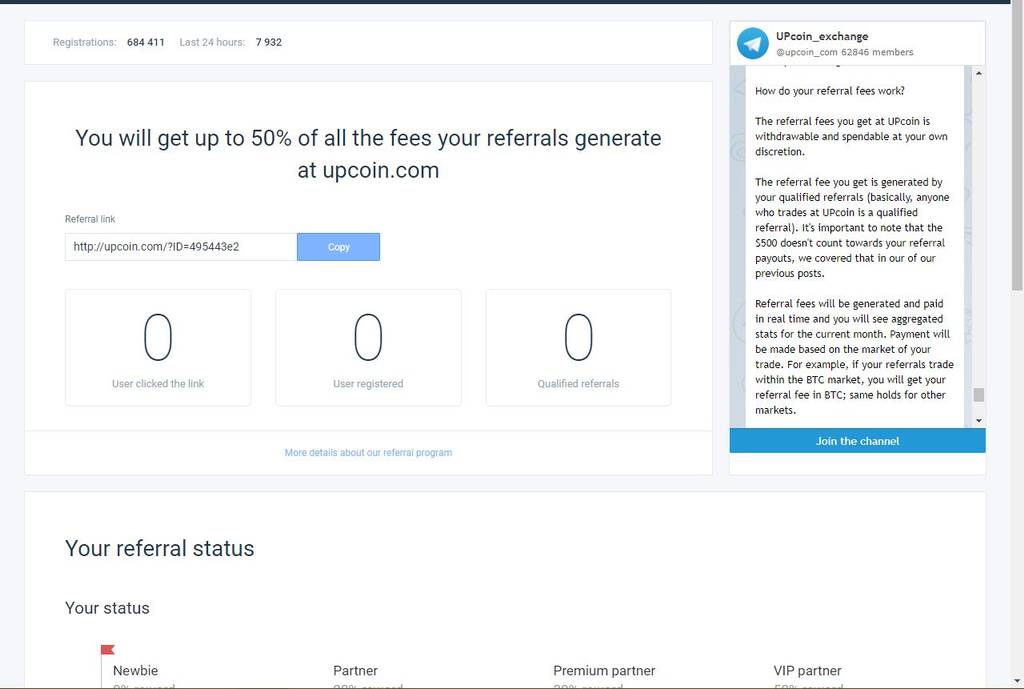Click the User clicked the link counter
1024x689 pixels.
pyautogui.click(x=158, y=348)
